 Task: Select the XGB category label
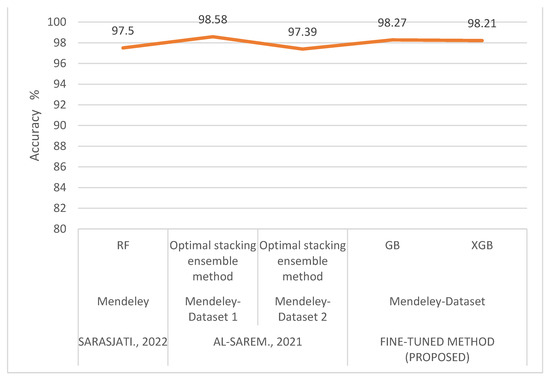point(482,245)
